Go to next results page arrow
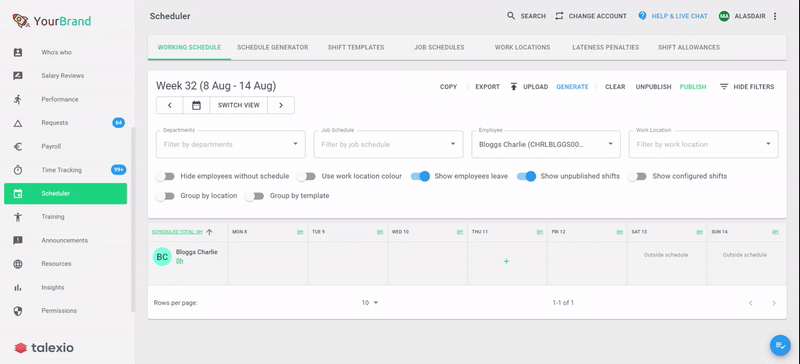800x364 pixels. (x=774, y=303)
